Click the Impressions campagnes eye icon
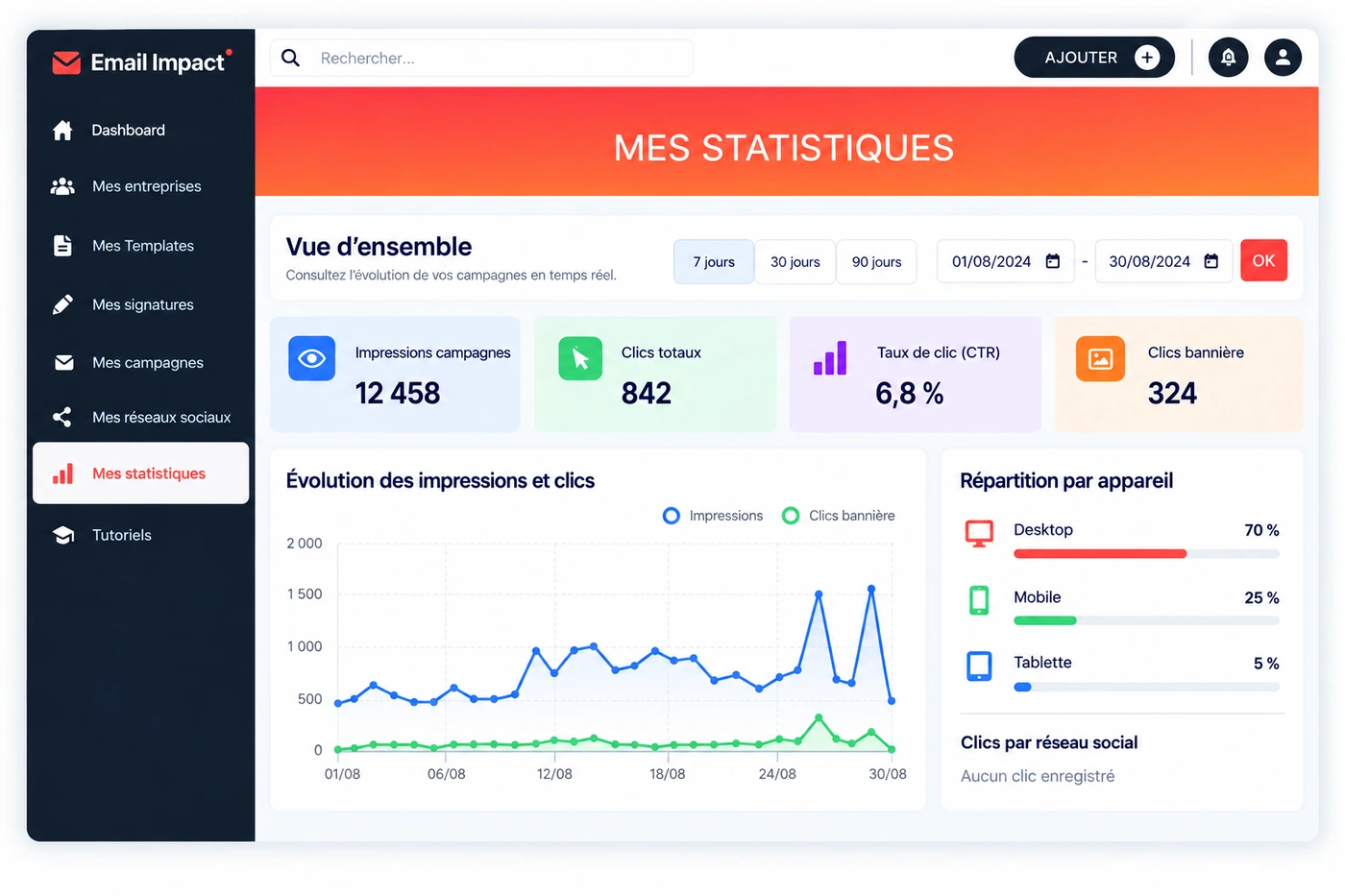Screen dimensions: 1345x896 [311, 358]
